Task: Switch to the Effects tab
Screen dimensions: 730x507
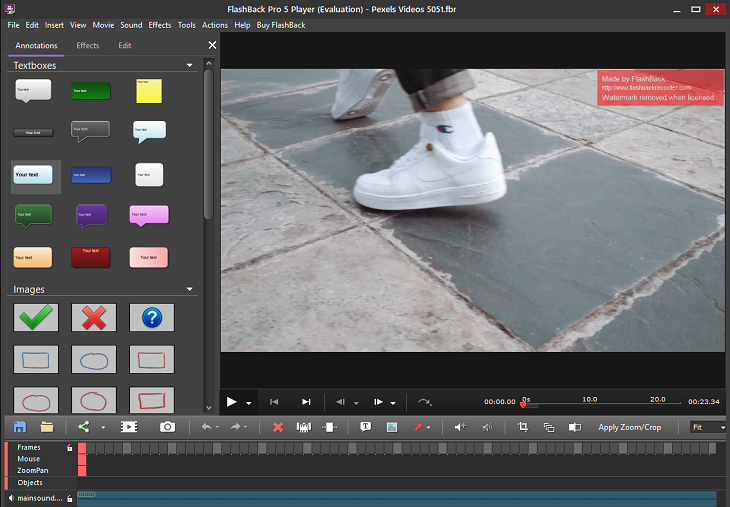Action: tap(88, 46)
